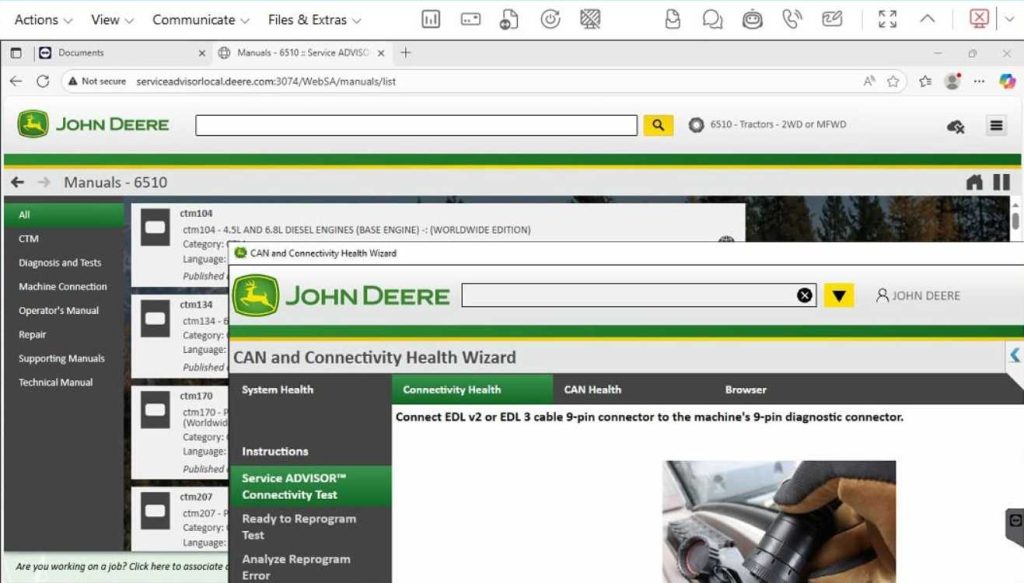Collapse the remote toolbar with up chevron
Image resolution: width=1024 pixels, height=583 pixels.
tap(927, 20)
